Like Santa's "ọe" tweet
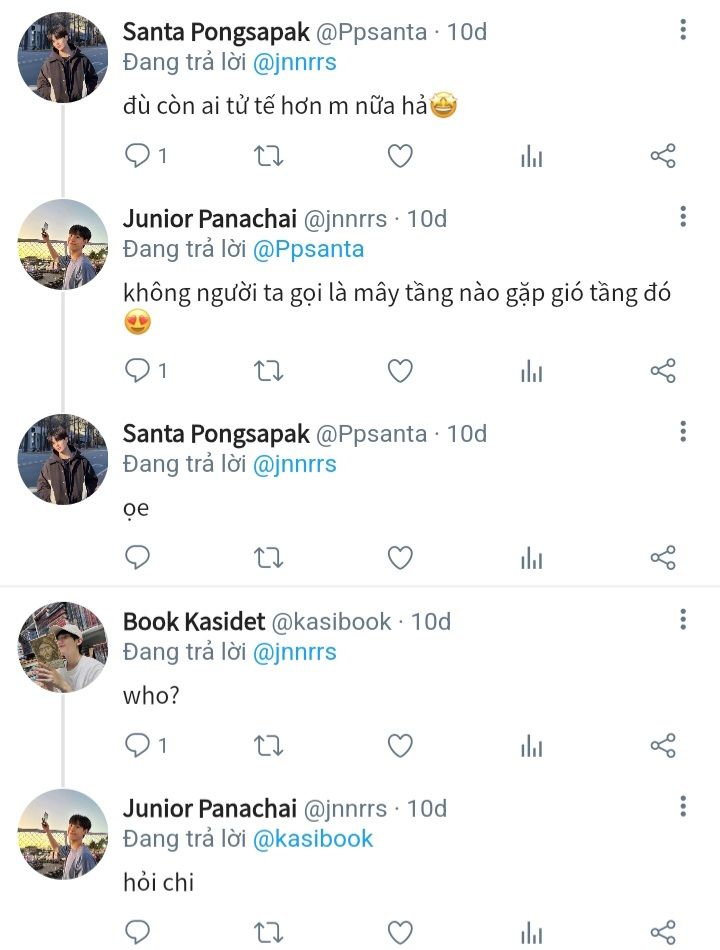The image size is (720, 950). point(400,558)
